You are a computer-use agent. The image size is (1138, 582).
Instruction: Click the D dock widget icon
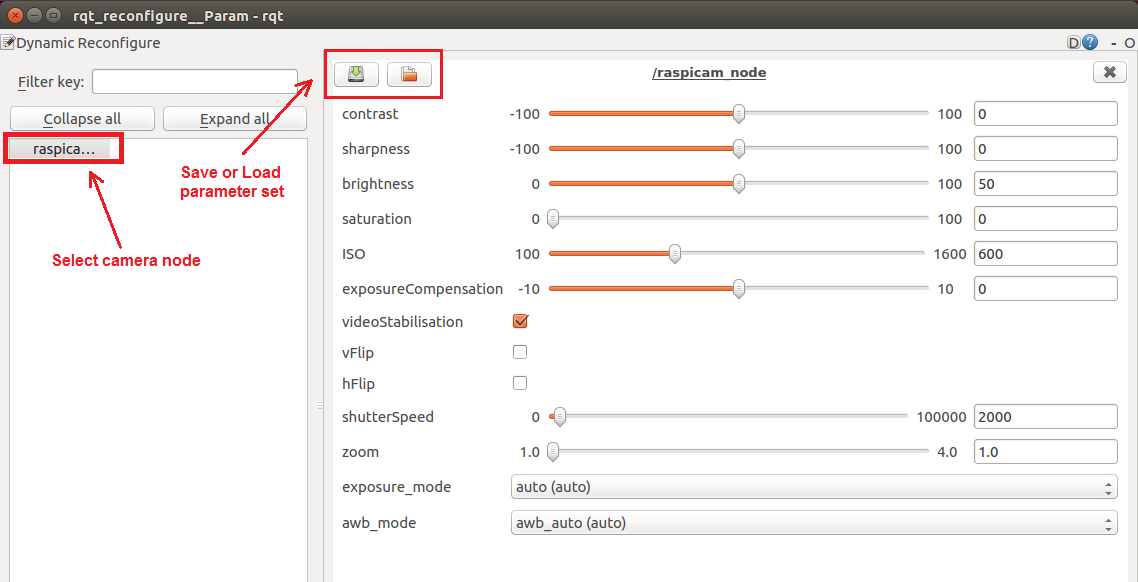click(1074, 43)
